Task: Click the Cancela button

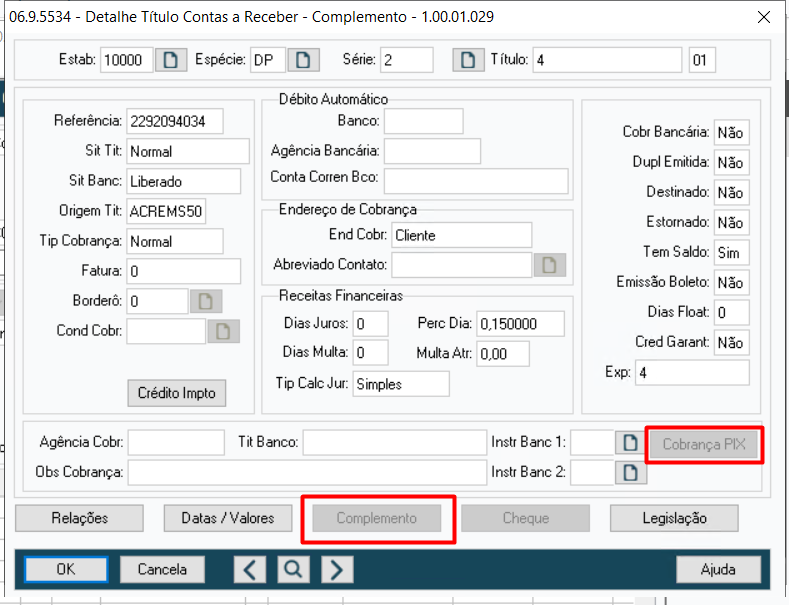Action: pyautogui.click(x=163, y=569)
